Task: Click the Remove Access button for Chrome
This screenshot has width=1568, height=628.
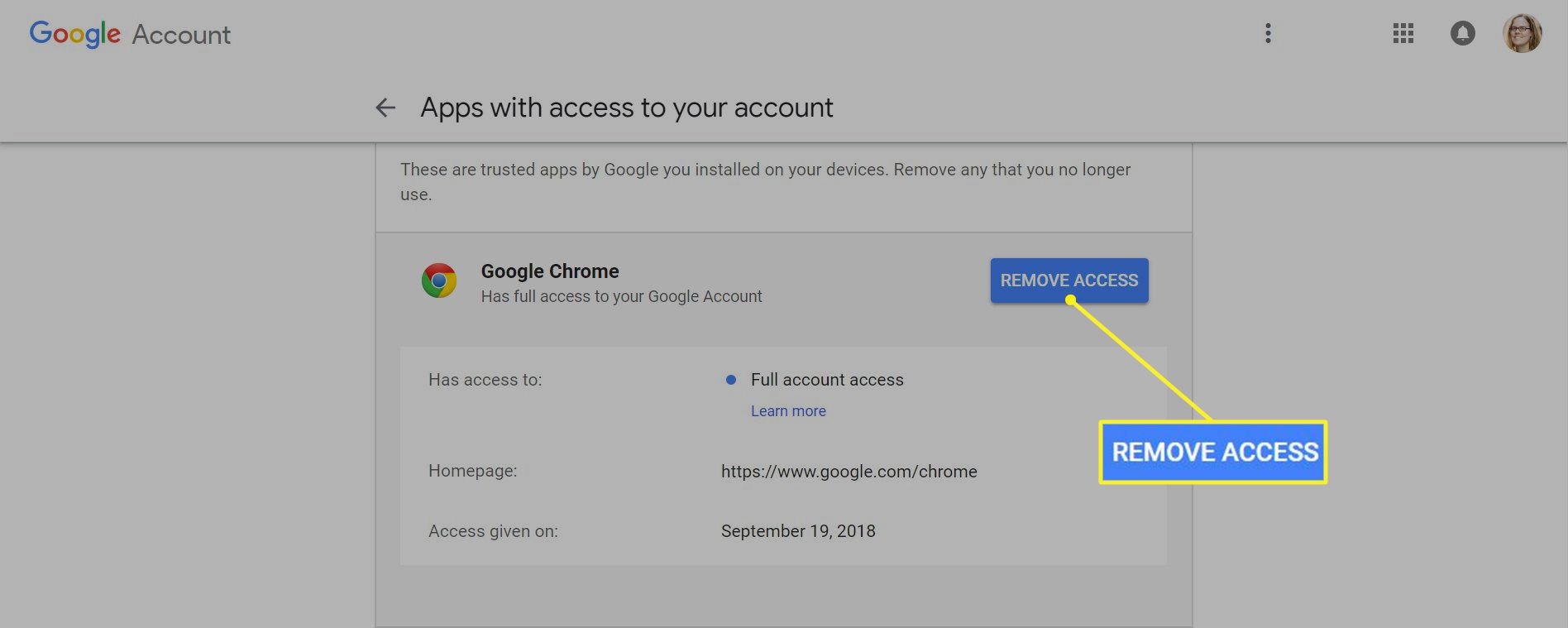Action: coord(1069,280)
